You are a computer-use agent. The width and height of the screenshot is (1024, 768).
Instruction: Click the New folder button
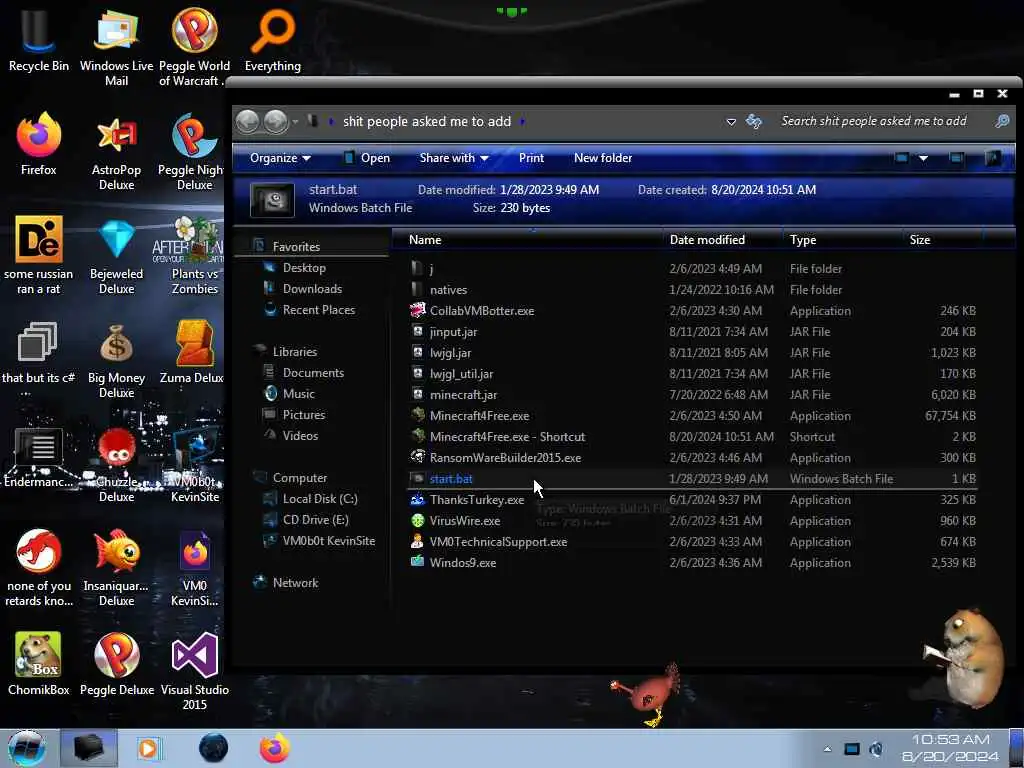[603, 158]
